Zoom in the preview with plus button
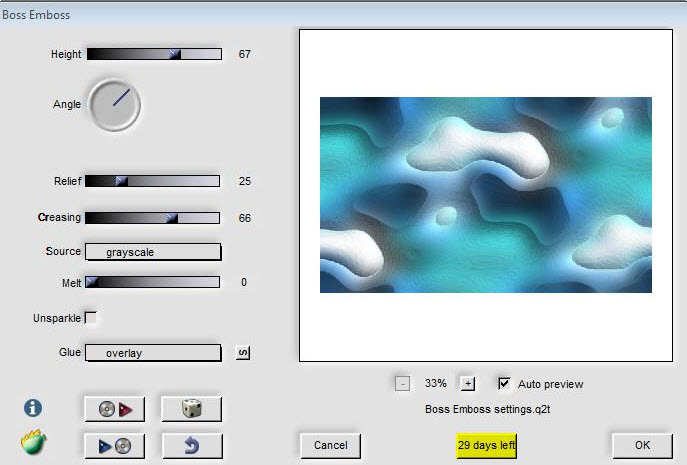 (467, 384)
